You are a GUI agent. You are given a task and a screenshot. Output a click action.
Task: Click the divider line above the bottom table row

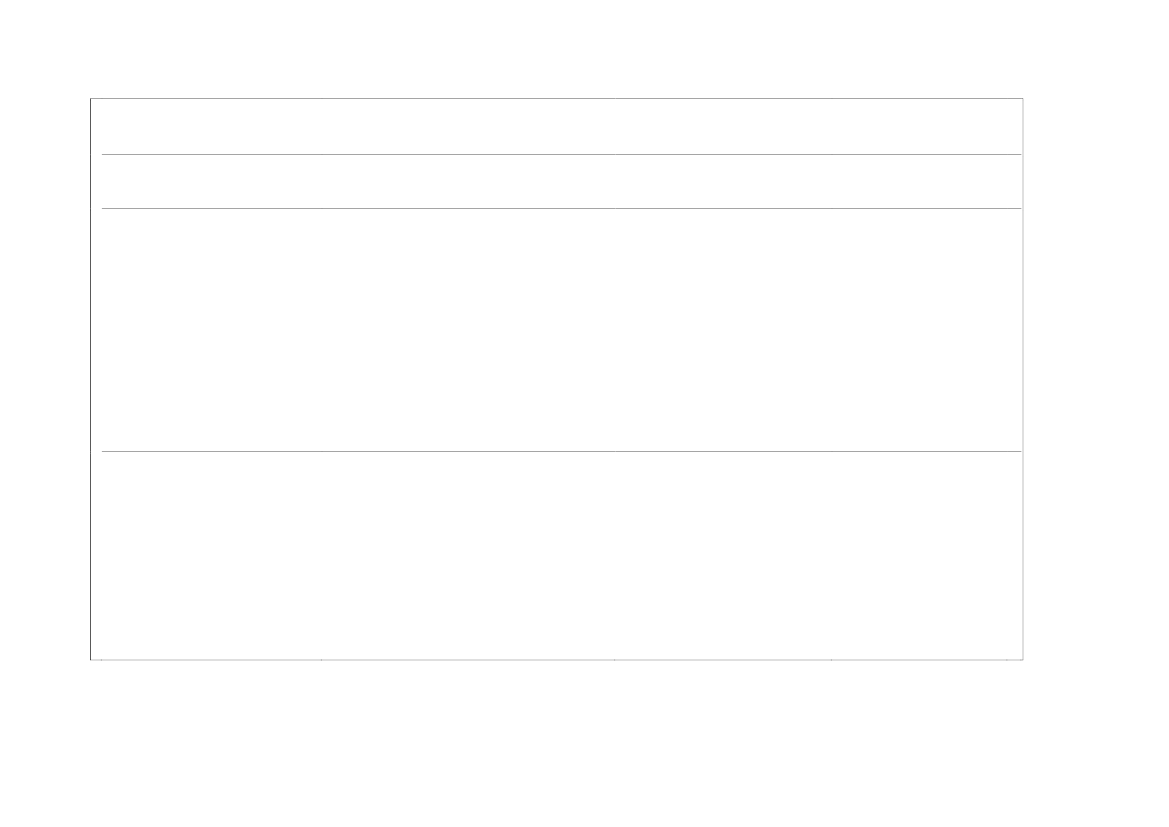coord(560,451)
